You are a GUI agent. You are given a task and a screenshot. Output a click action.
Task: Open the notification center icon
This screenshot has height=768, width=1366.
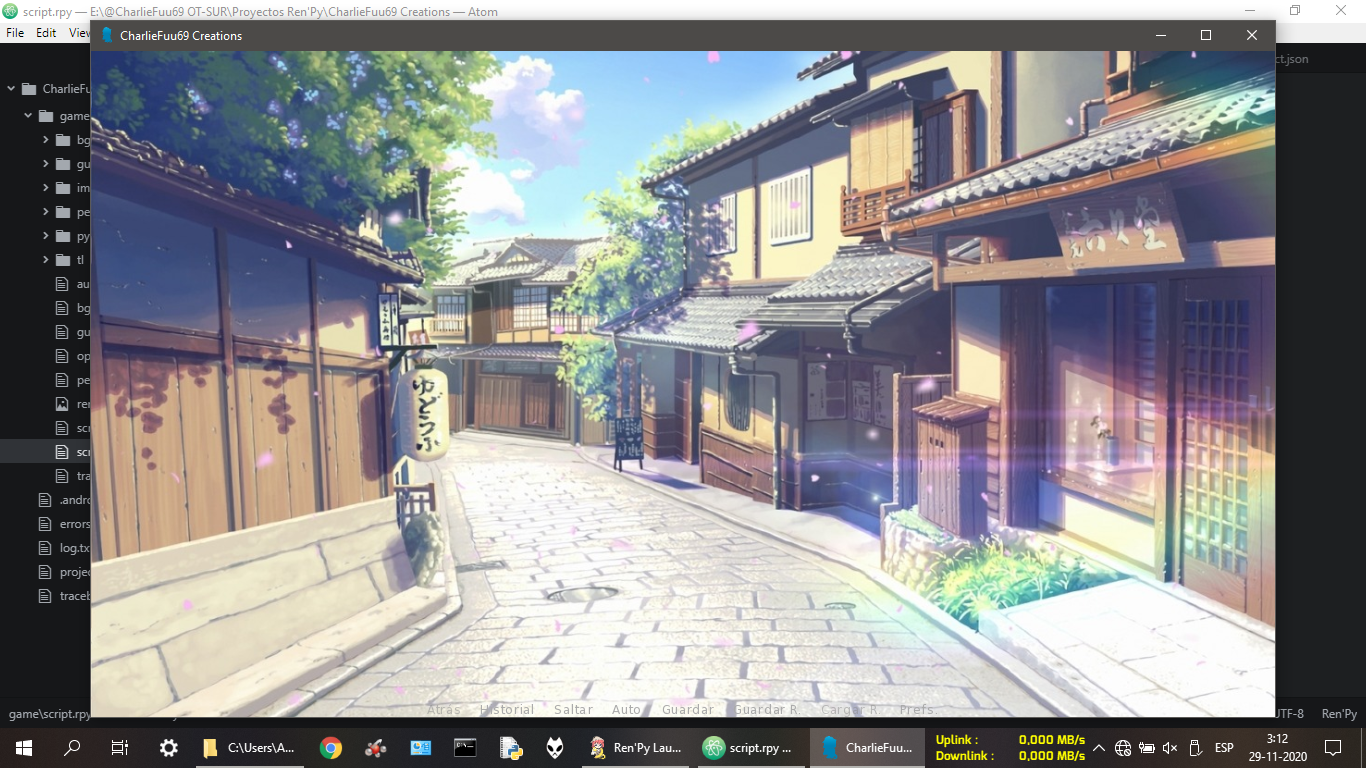(1332, 747)
